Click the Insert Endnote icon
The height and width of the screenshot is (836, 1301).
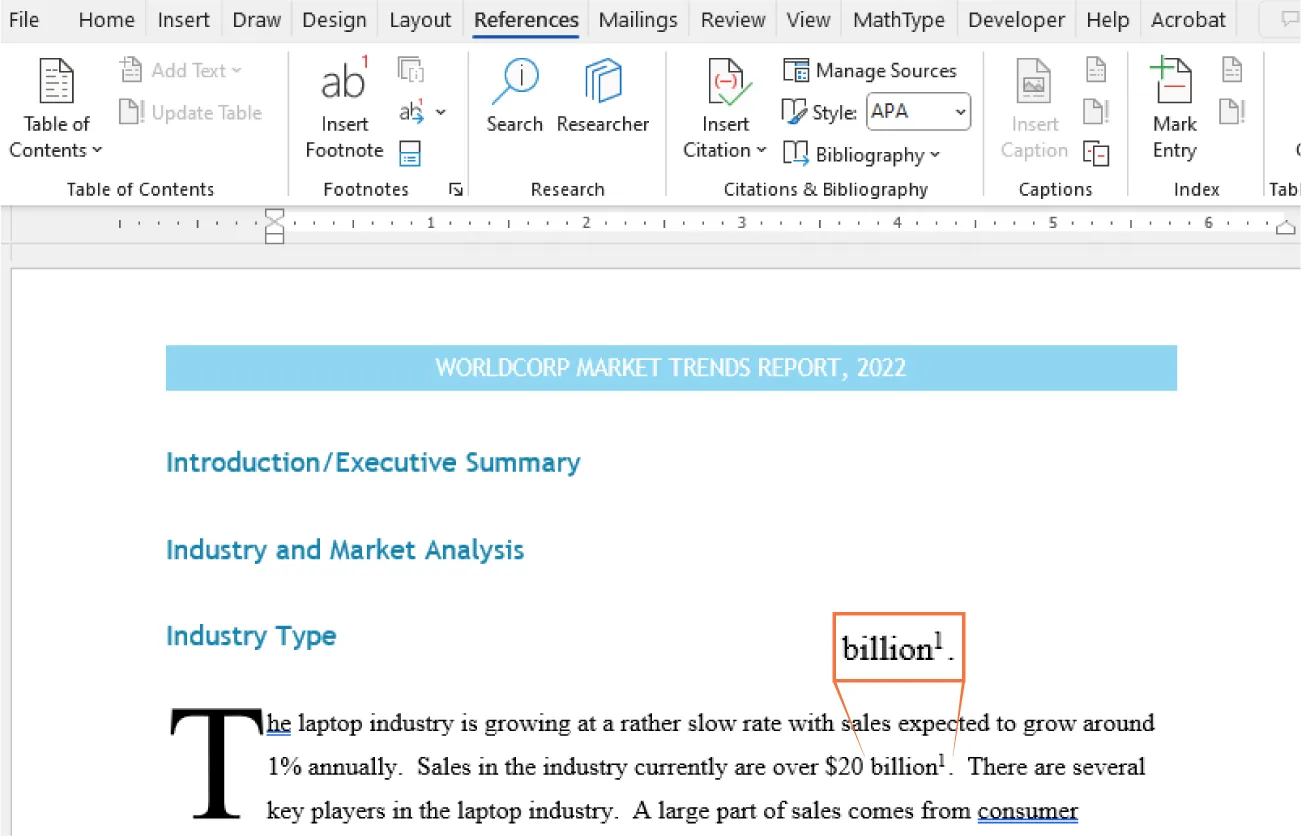(x=411, y=70)
